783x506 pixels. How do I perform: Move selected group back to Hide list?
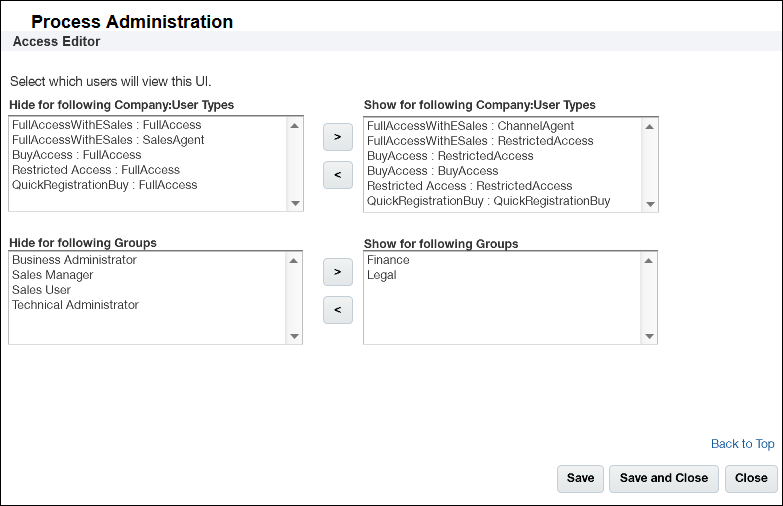coord(338,310)
